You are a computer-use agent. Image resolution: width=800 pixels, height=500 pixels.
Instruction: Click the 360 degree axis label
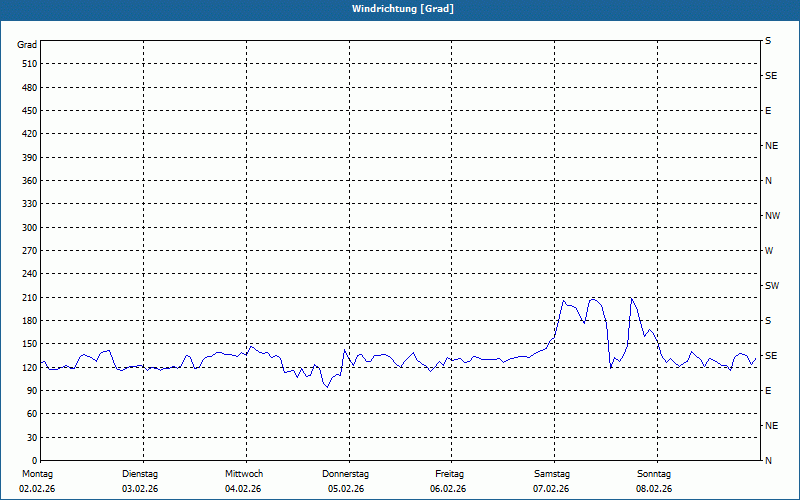28,181
